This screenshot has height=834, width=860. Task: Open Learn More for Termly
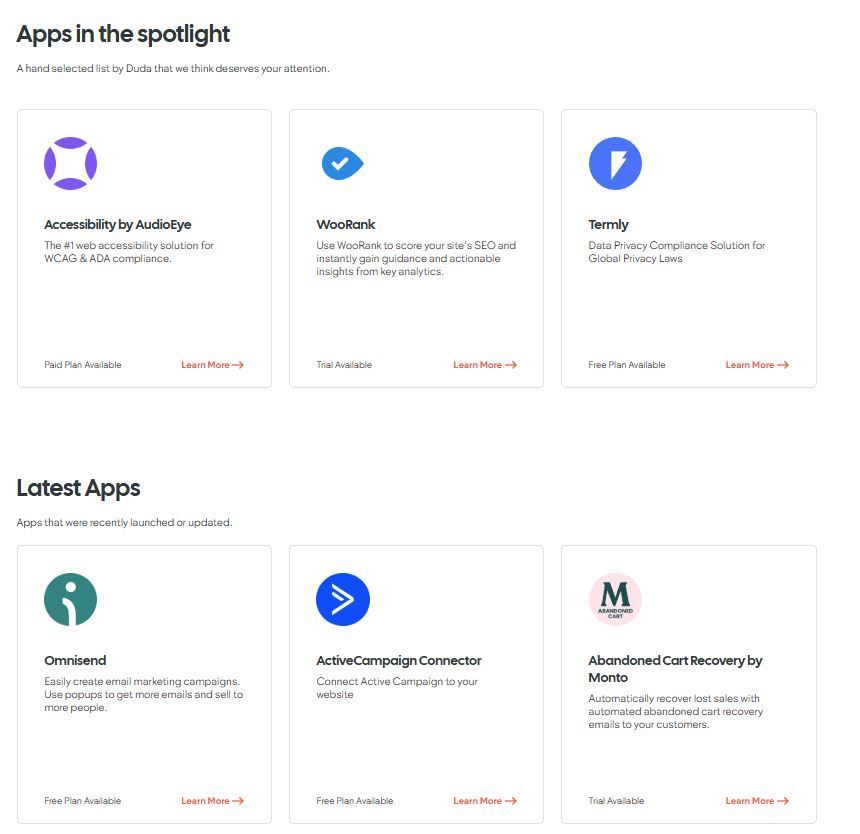[x=757, y=365]
